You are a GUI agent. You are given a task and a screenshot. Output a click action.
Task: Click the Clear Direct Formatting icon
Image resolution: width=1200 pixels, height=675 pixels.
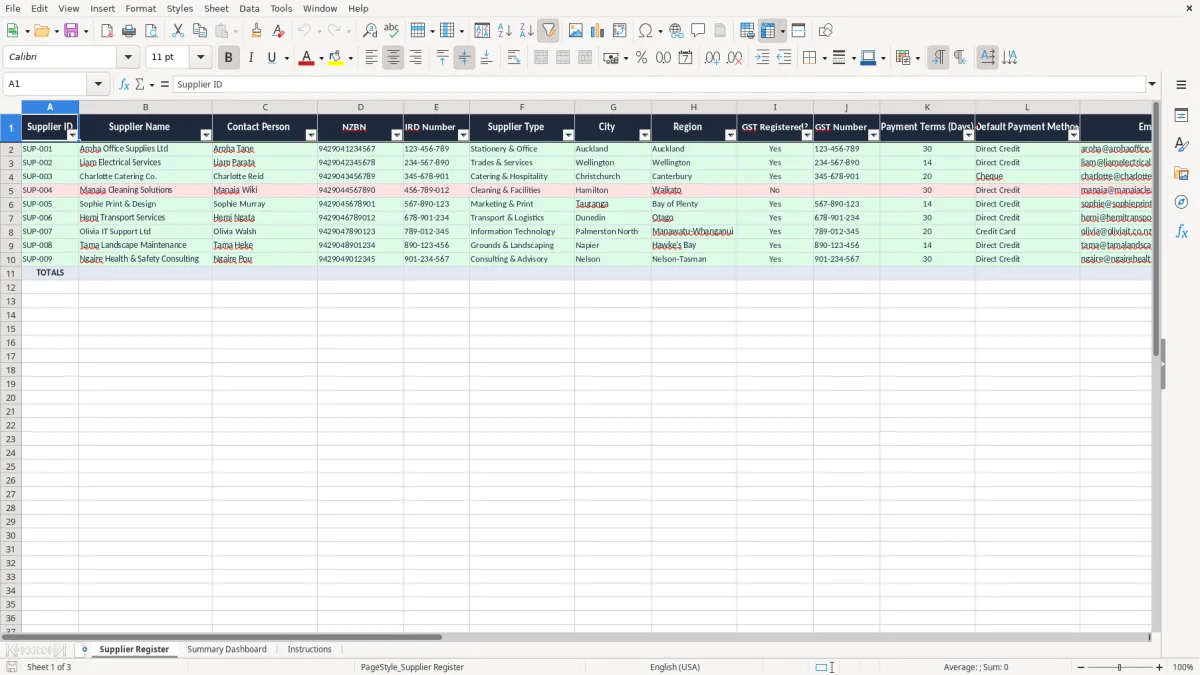coord(279,31)
